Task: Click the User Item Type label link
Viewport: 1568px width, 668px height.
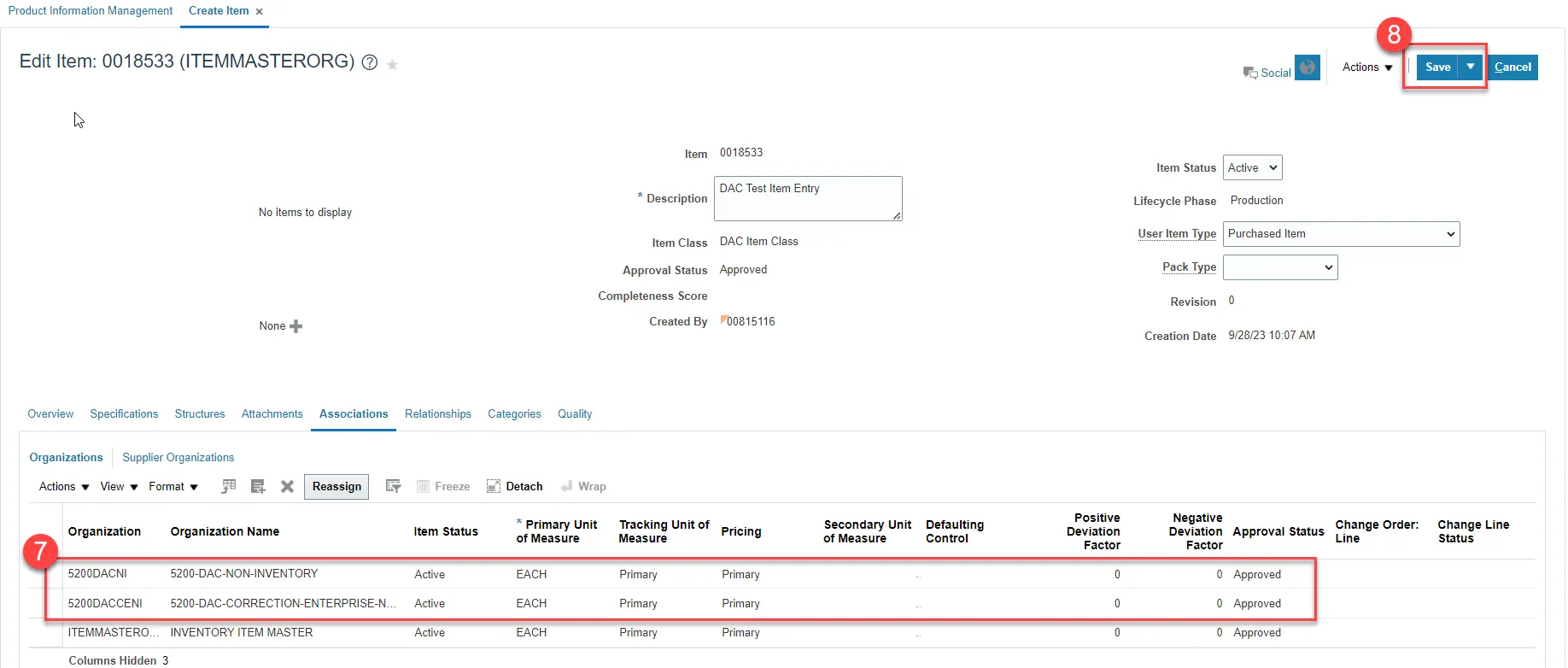Action: [x=1177, y=234]
